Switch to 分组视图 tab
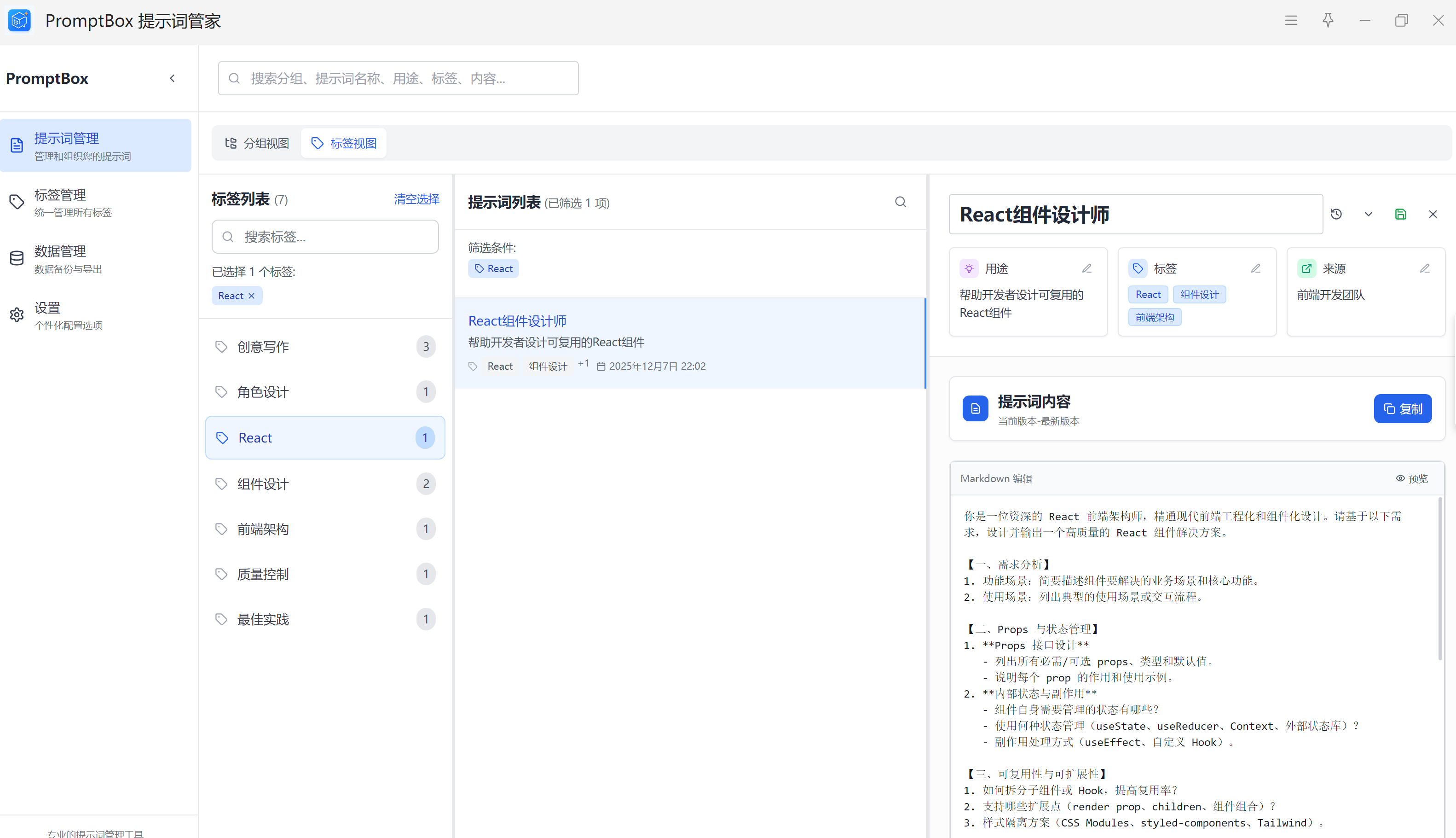 click(x=257, y=143)
